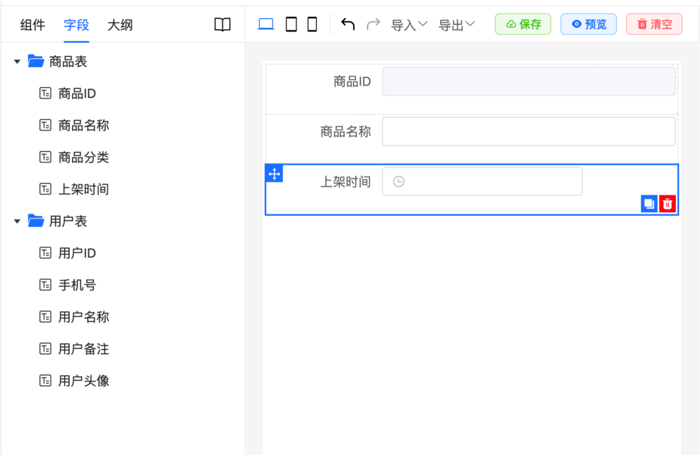700x455 pixels.
Task: Click the 保存 button
Action: [x=522, y=24]
